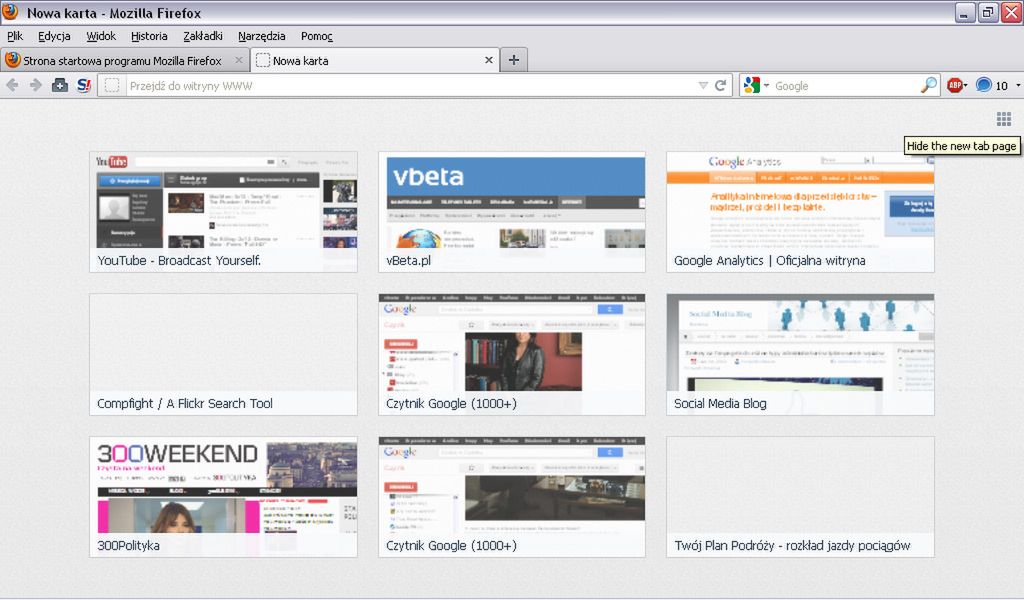Go forward with the Forward arrow
This screenshot has height=600, width=1024.
tap(36, 86)
